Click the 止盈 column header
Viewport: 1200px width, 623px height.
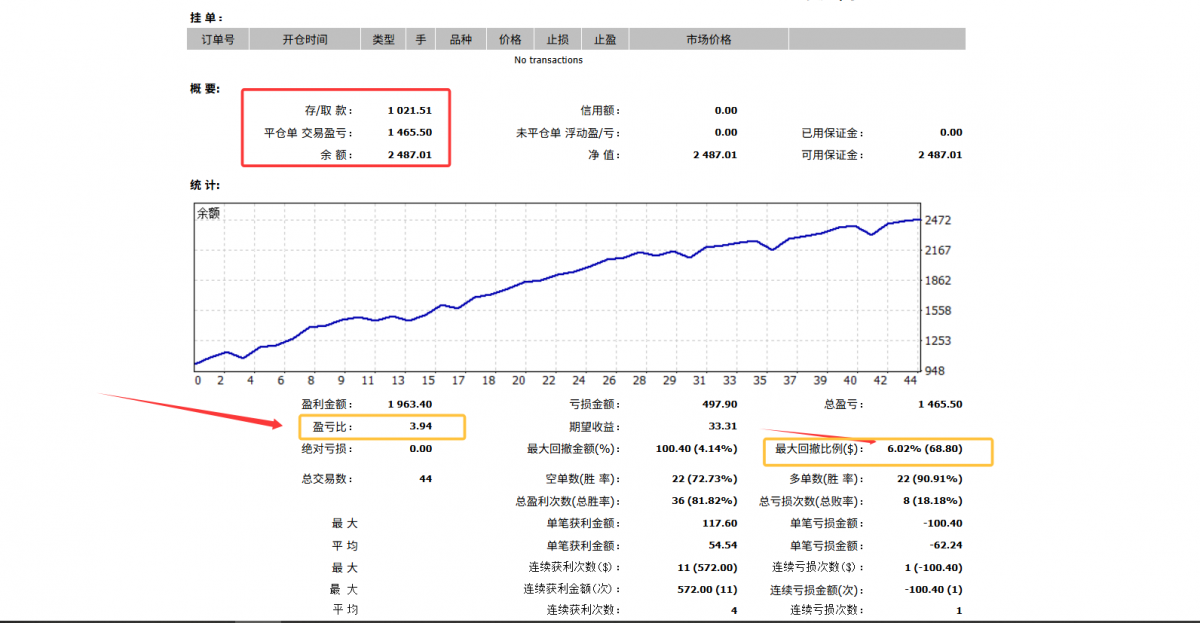pyautogui.click(x=604, y=40)
